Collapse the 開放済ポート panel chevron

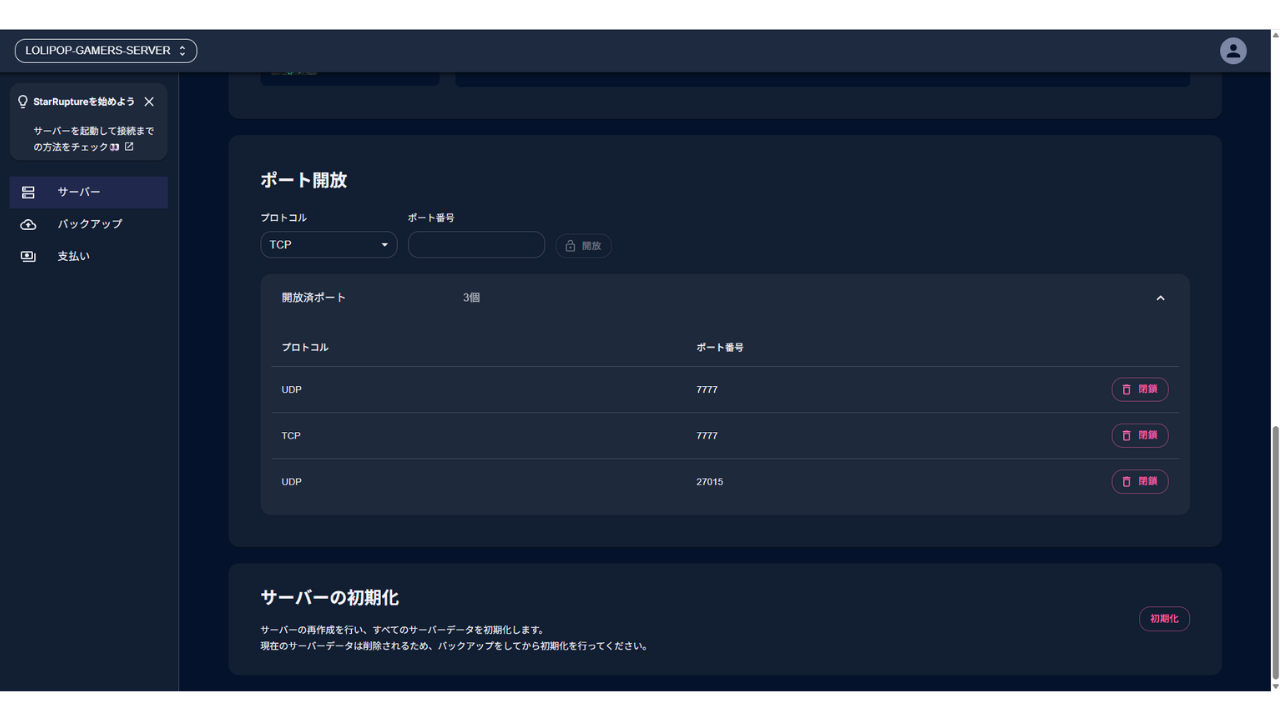1160,298
